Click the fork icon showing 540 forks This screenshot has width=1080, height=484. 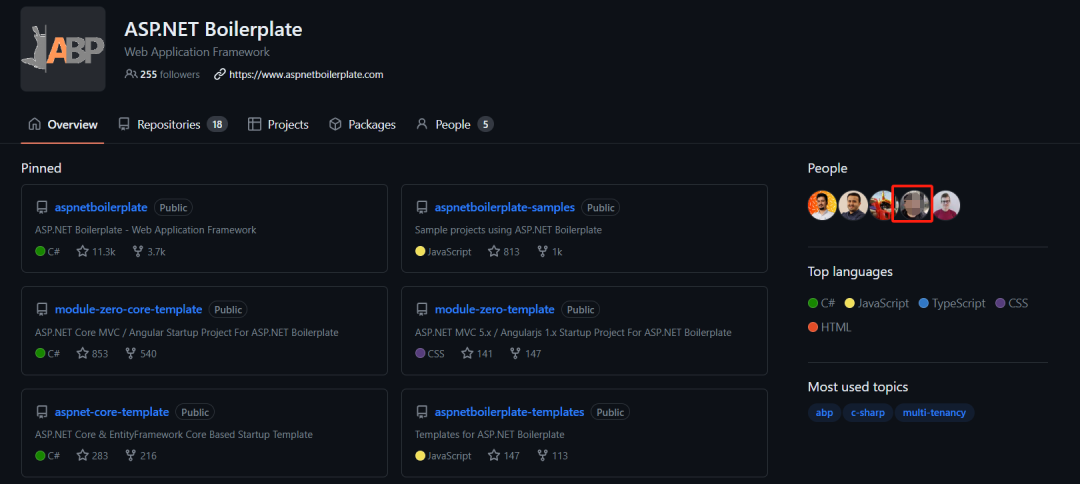(131, 353)
